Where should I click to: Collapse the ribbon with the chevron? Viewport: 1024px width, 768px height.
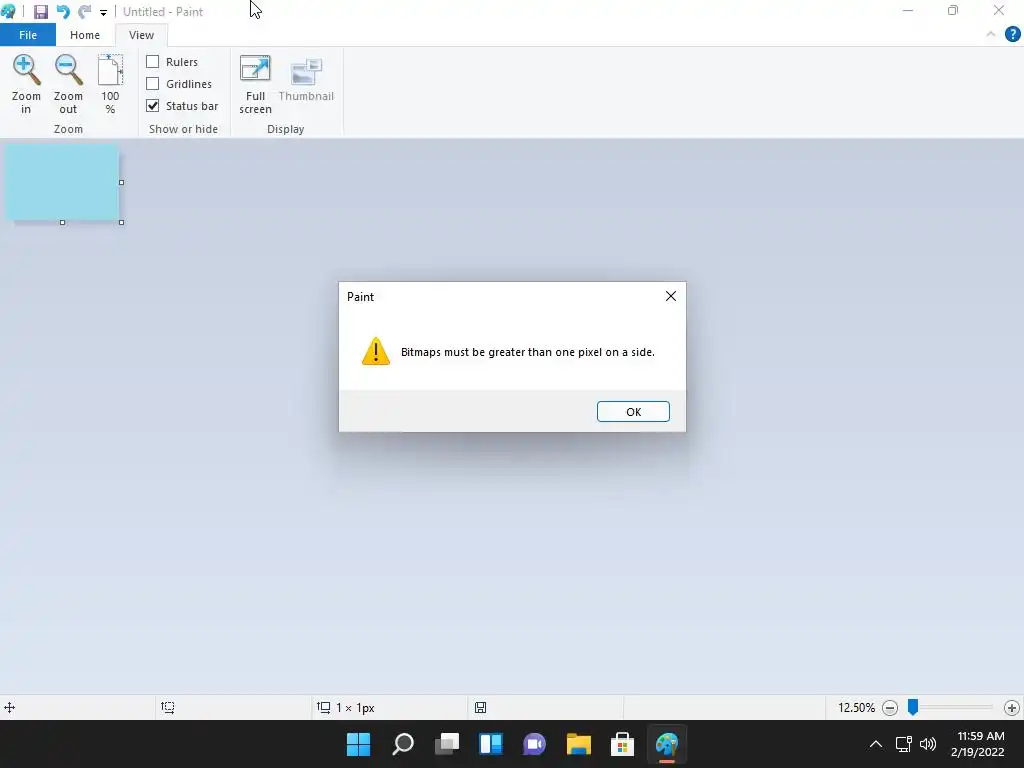point(991,34)
